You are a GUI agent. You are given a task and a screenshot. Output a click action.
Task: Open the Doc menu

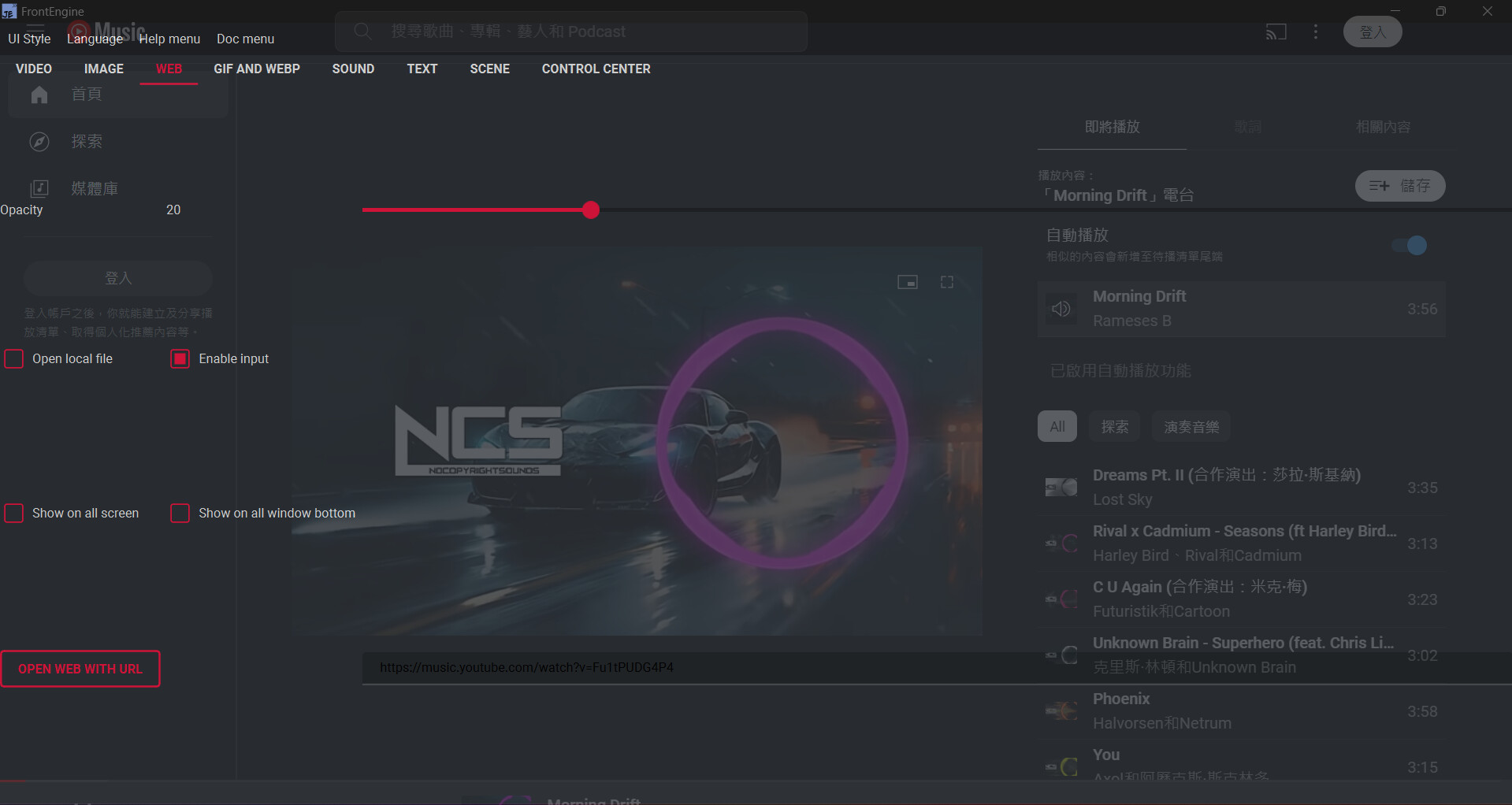pos(245,39)
